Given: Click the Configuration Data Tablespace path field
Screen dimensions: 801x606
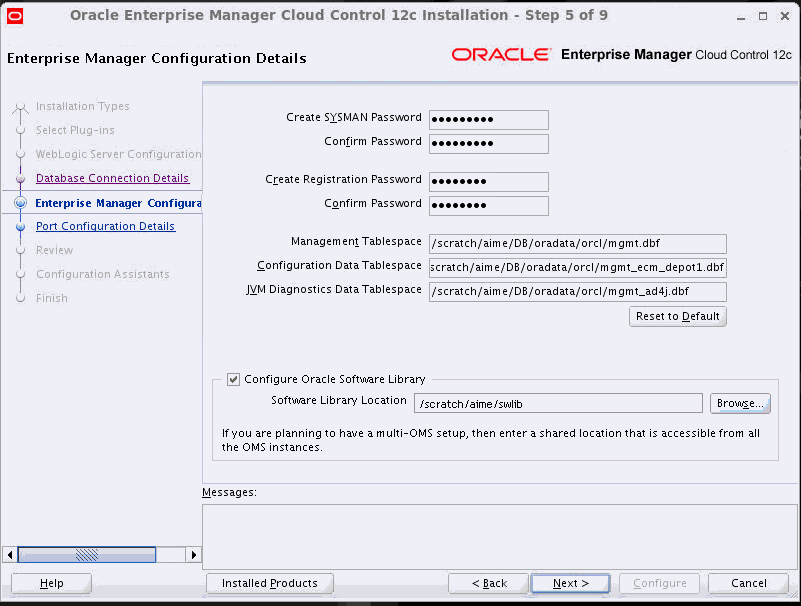Looking at the screenshot, I should point(578,268).
